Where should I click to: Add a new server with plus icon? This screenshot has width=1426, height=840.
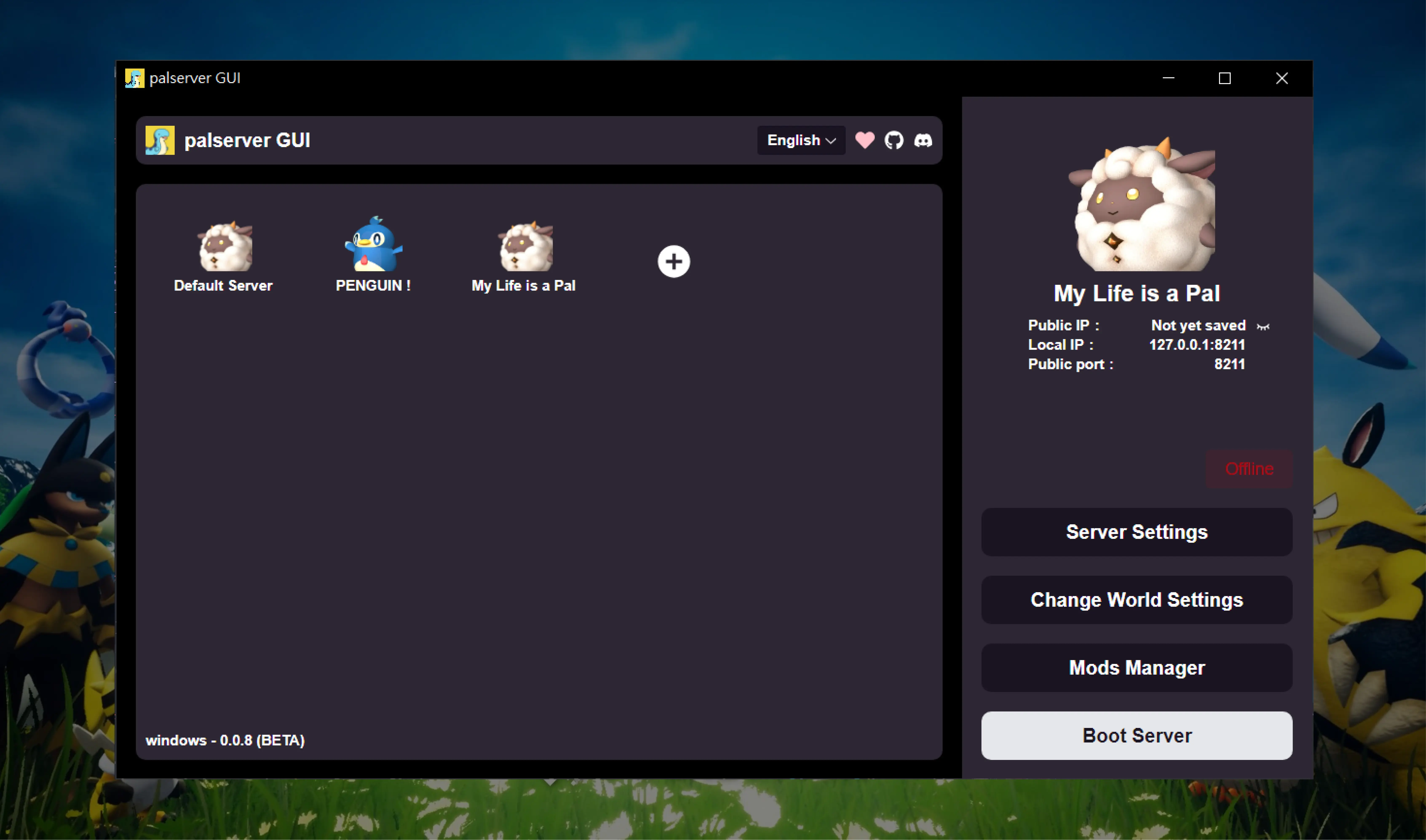click(x=673, y=262)
